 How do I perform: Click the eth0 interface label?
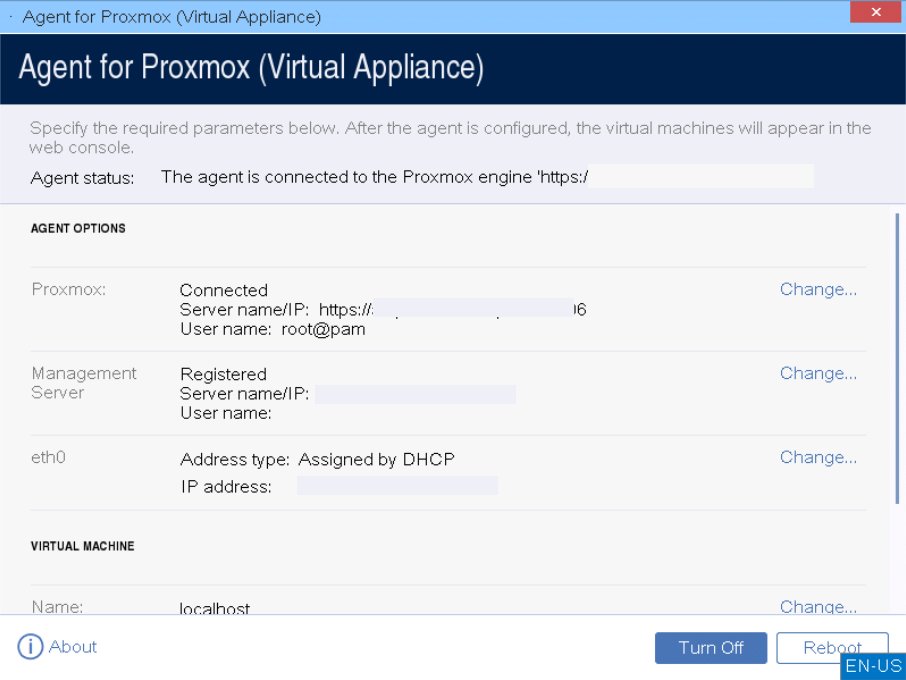pyautogui.click(x=49, y=458)
